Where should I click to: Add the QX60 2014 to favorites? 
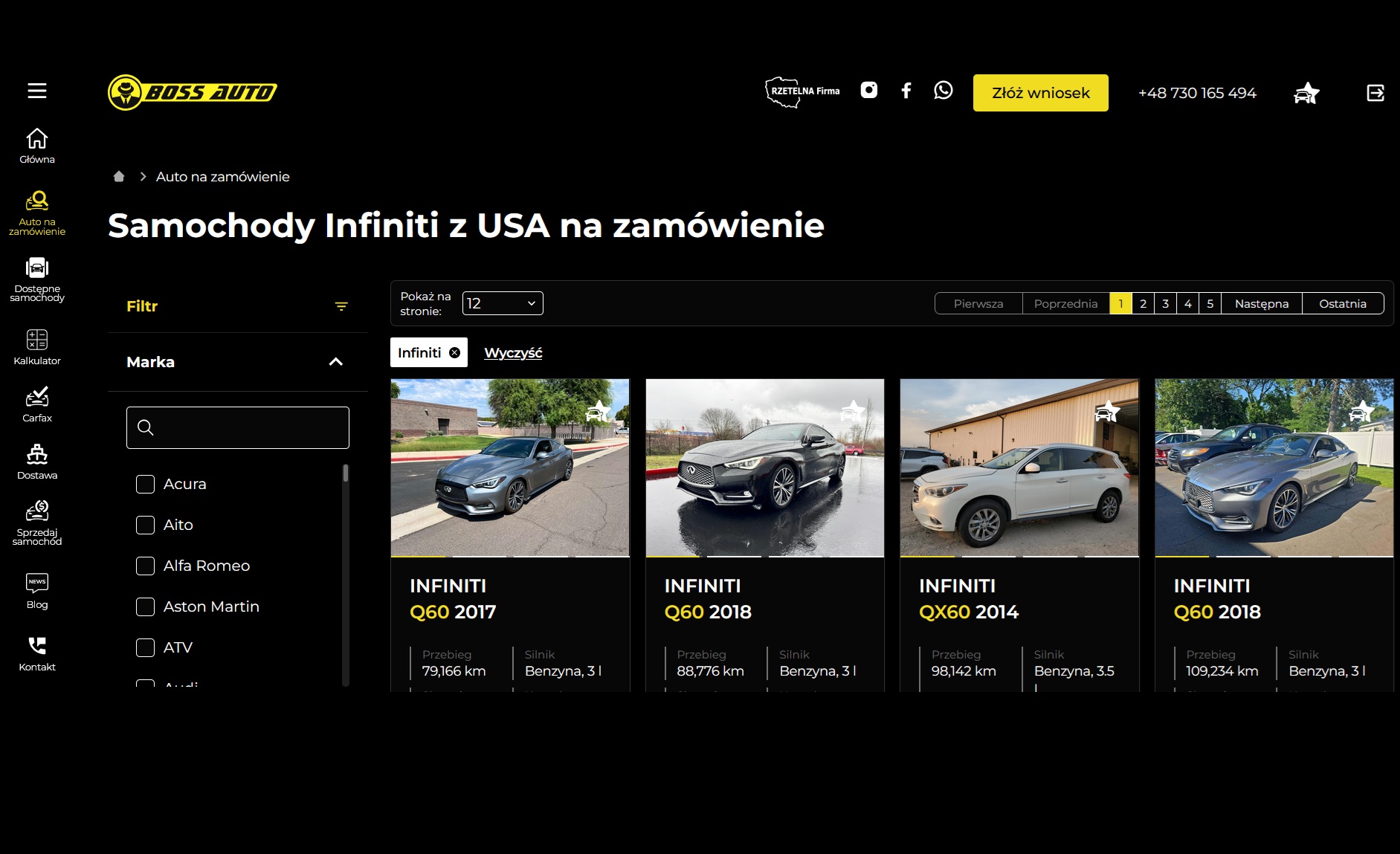coord(1107,411)
